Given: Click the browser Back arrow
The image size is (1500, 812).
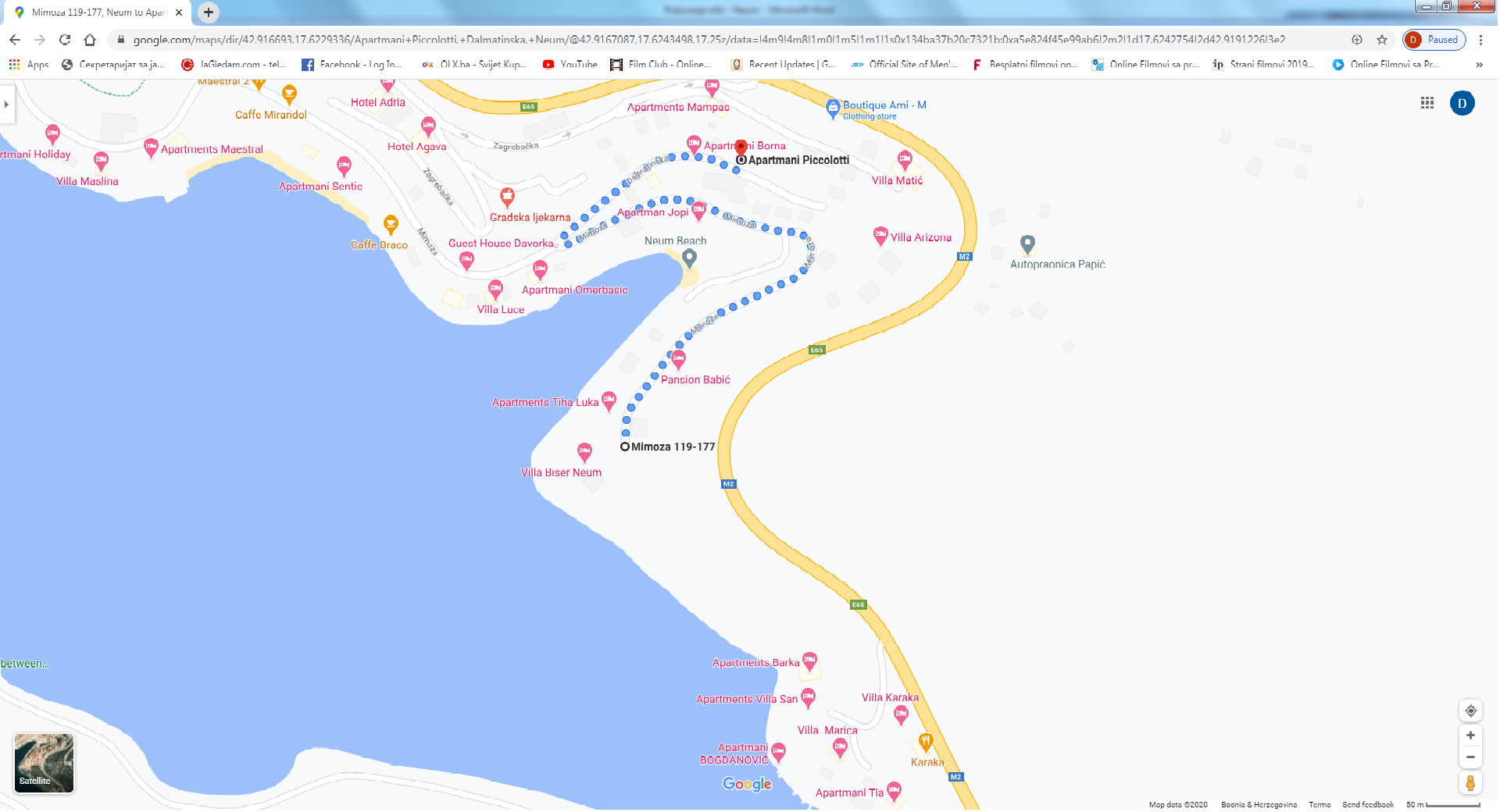Looking at the screenshot, I should point(15,40).
